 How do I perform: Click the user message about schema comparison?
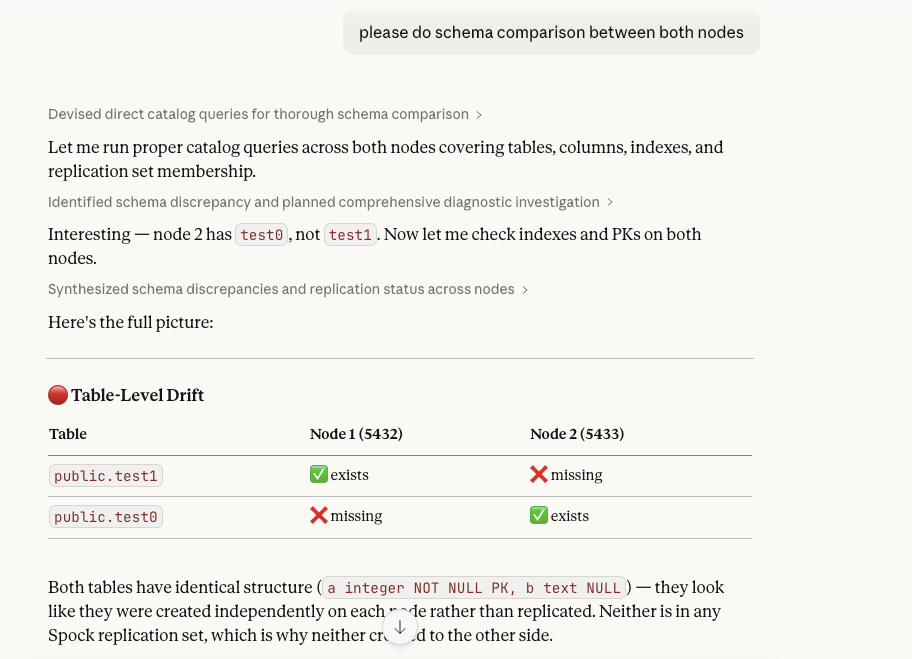tap(551, 32)
